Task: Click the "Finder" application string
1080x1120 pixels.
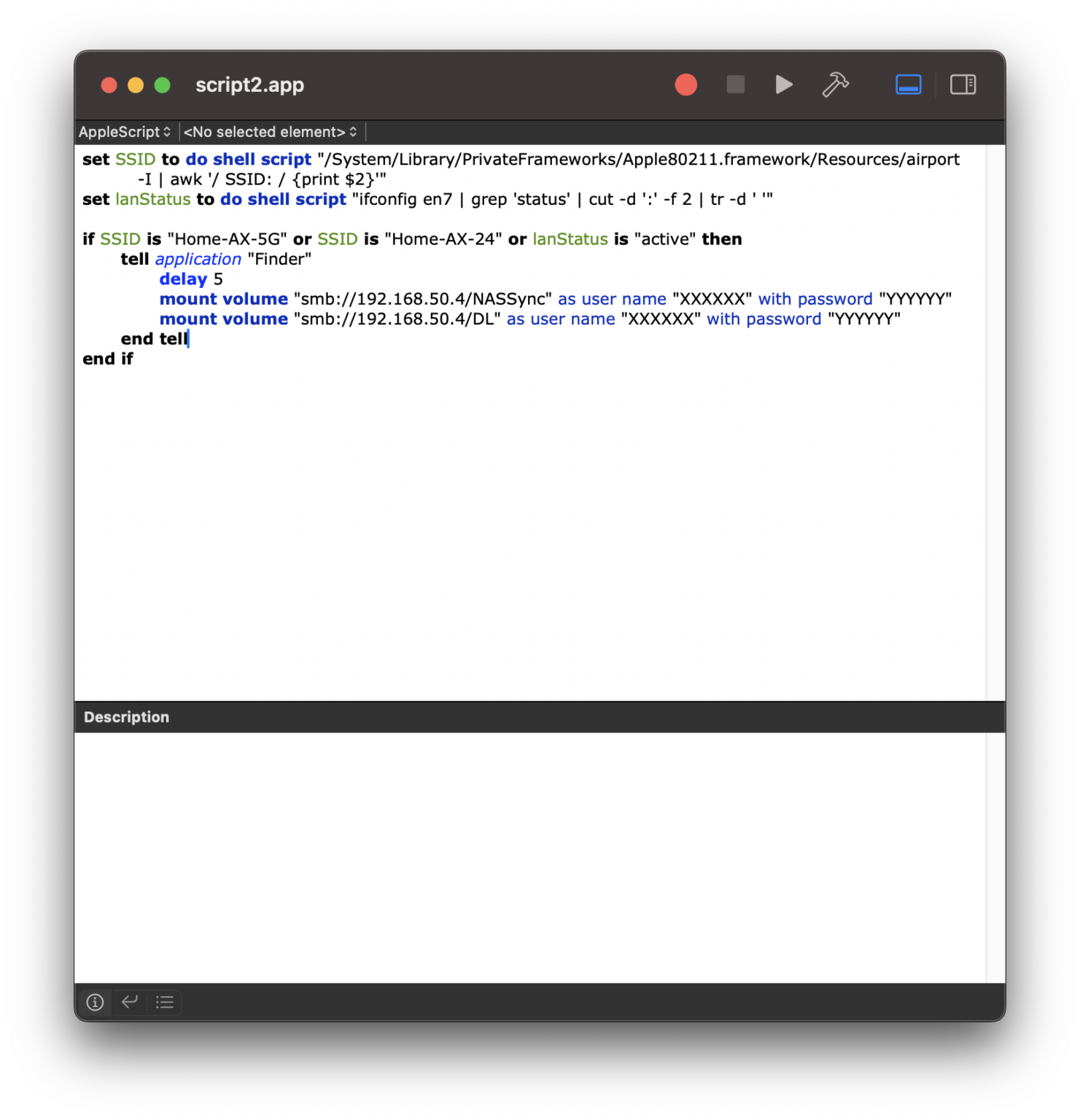Action: click(x=279, y=260)
